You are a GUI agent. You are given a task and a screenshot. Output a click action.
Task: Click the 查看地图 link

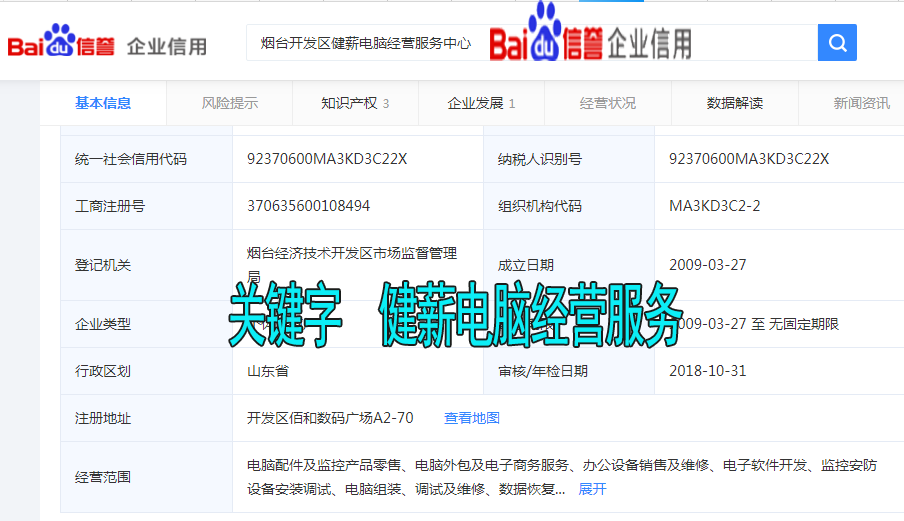coord(472,418)
